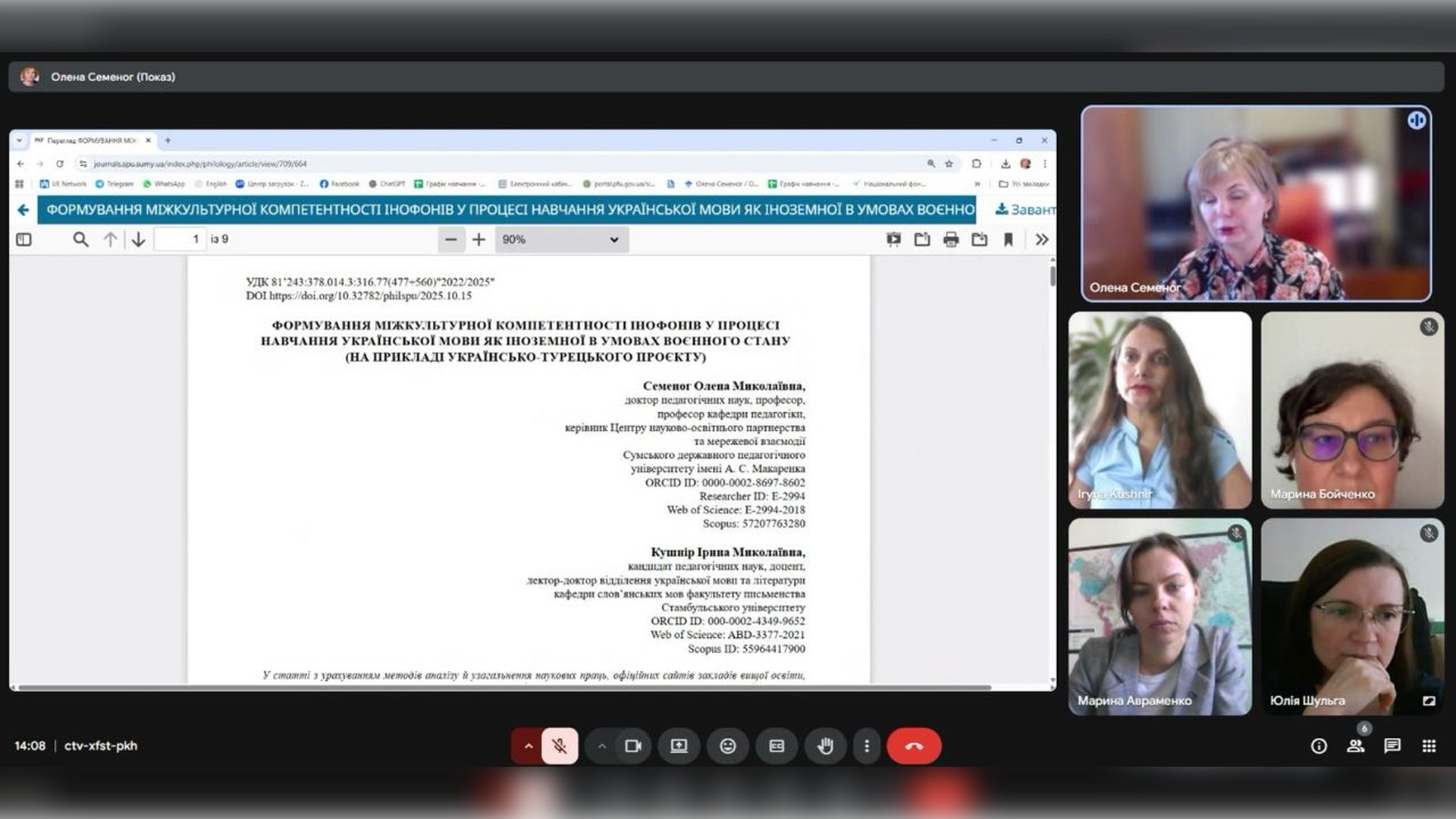This screenshot has height=819, width=1456.
Task: Click the Завантажити download link
Action: (x=1025, y=209)
